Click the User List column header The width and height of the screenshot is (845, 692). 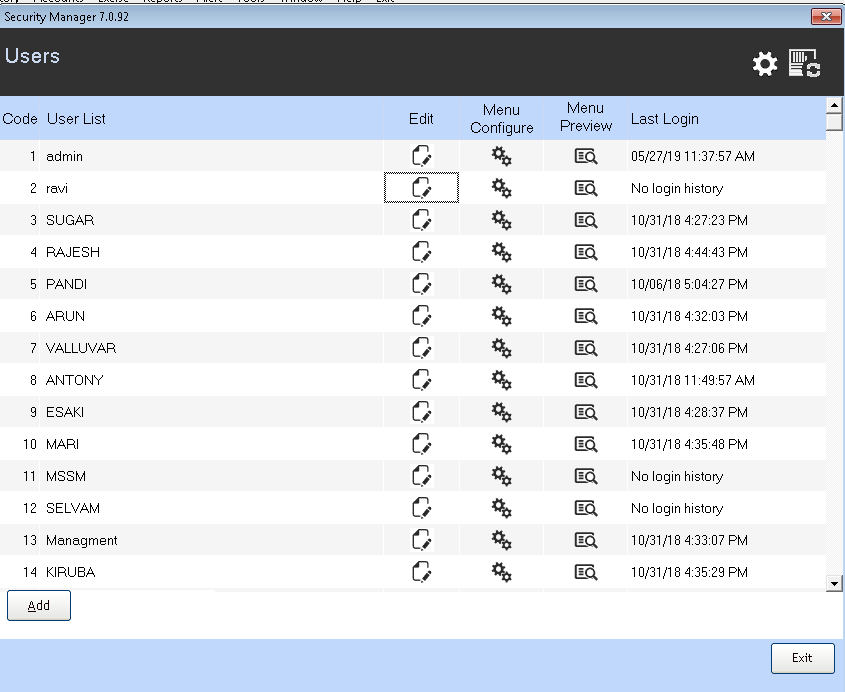(x=76, y=119)
